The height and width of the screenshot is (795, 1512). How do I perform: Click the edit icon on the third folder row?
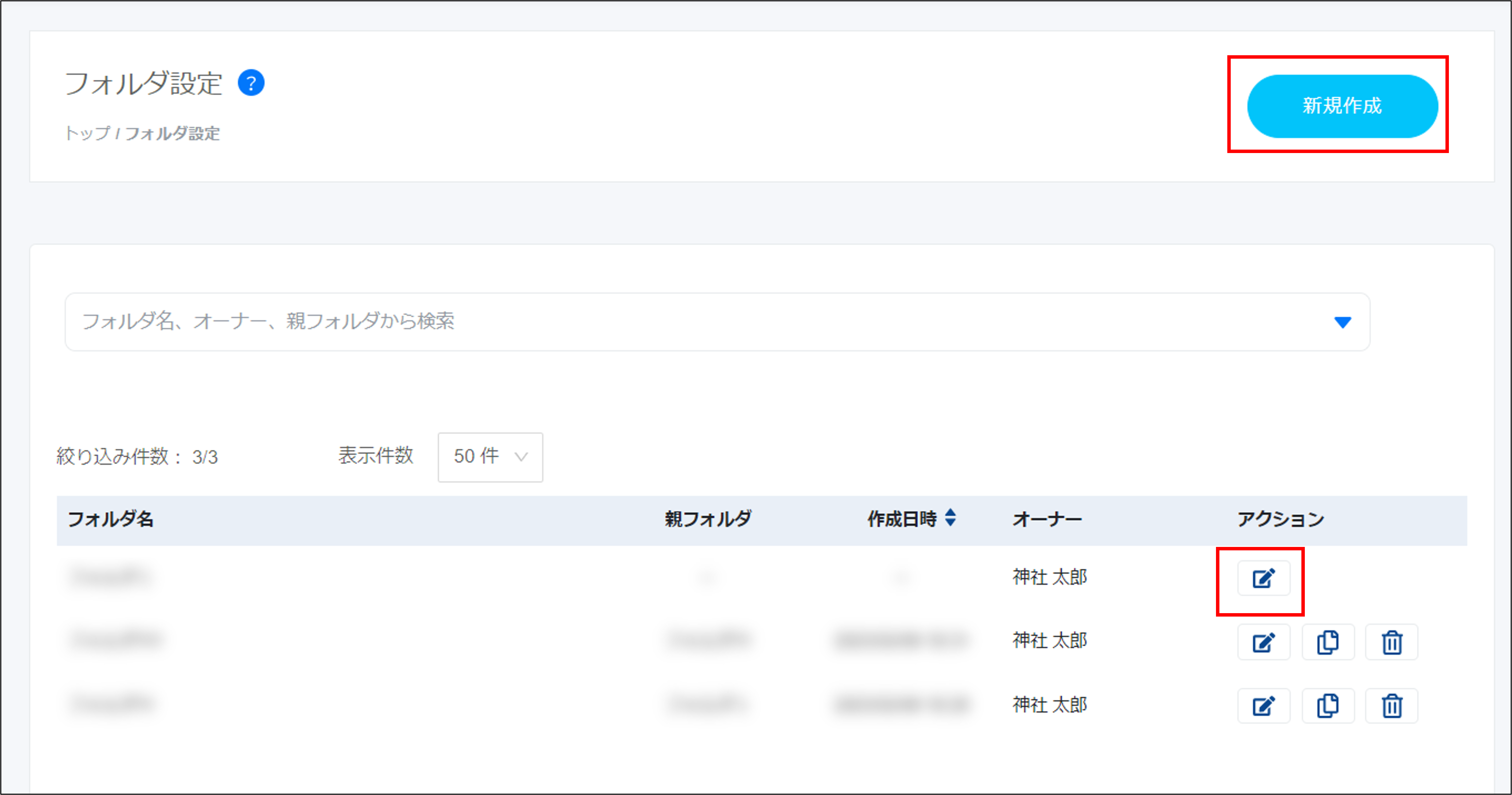1263,705
